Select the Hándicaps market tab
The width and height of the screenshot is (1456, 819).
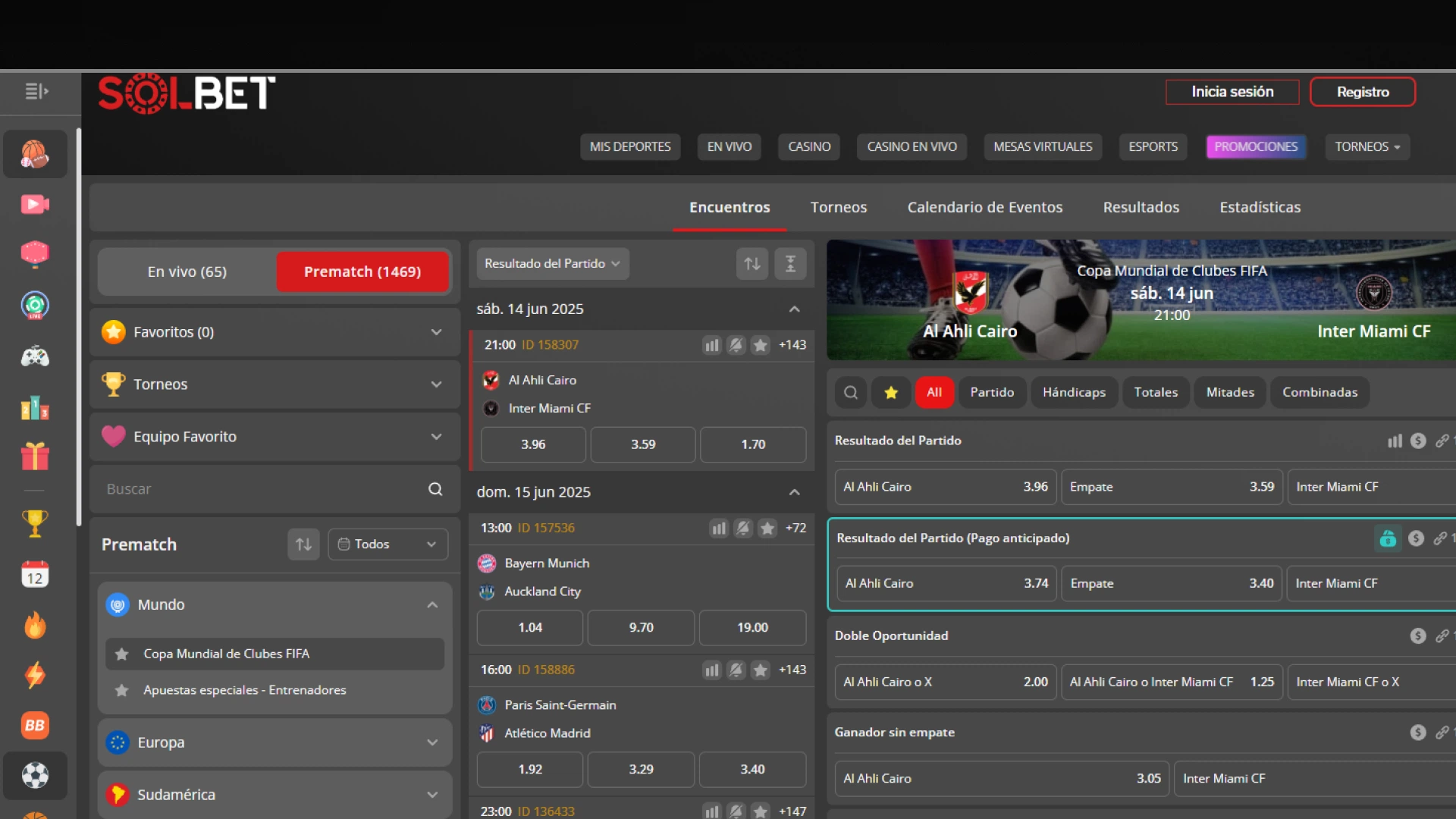[1074, 393]
